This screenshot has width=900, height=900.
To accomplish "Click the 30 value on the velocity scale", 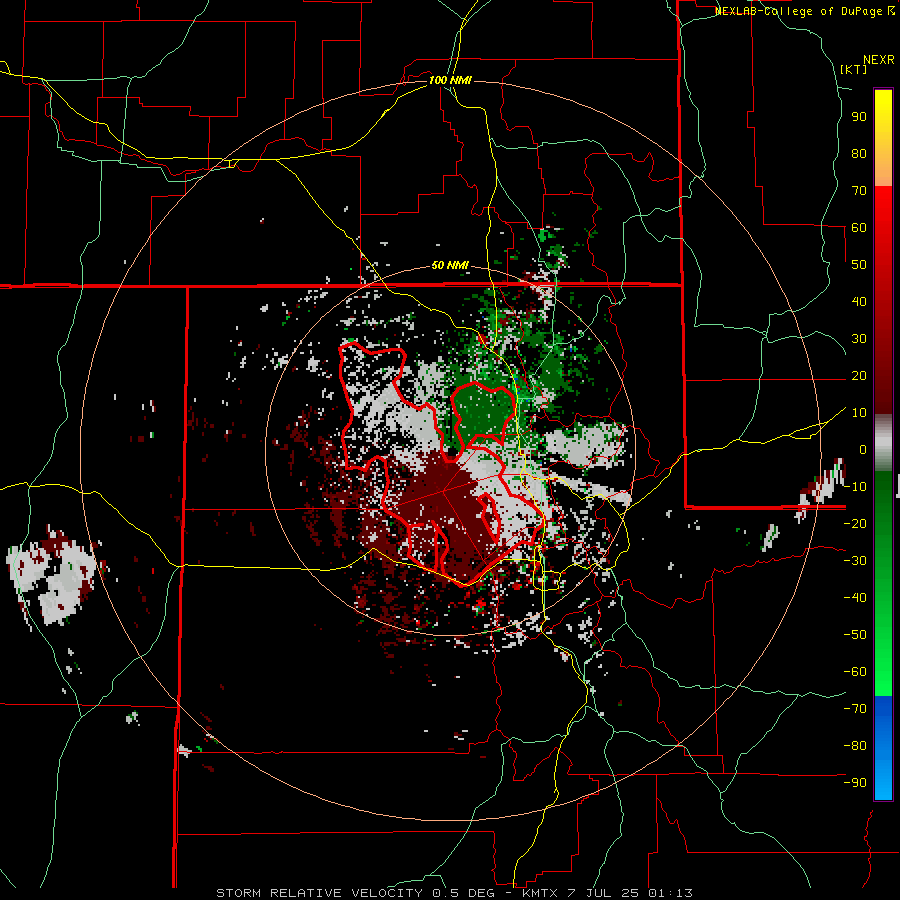I will (x=859, y=339).
